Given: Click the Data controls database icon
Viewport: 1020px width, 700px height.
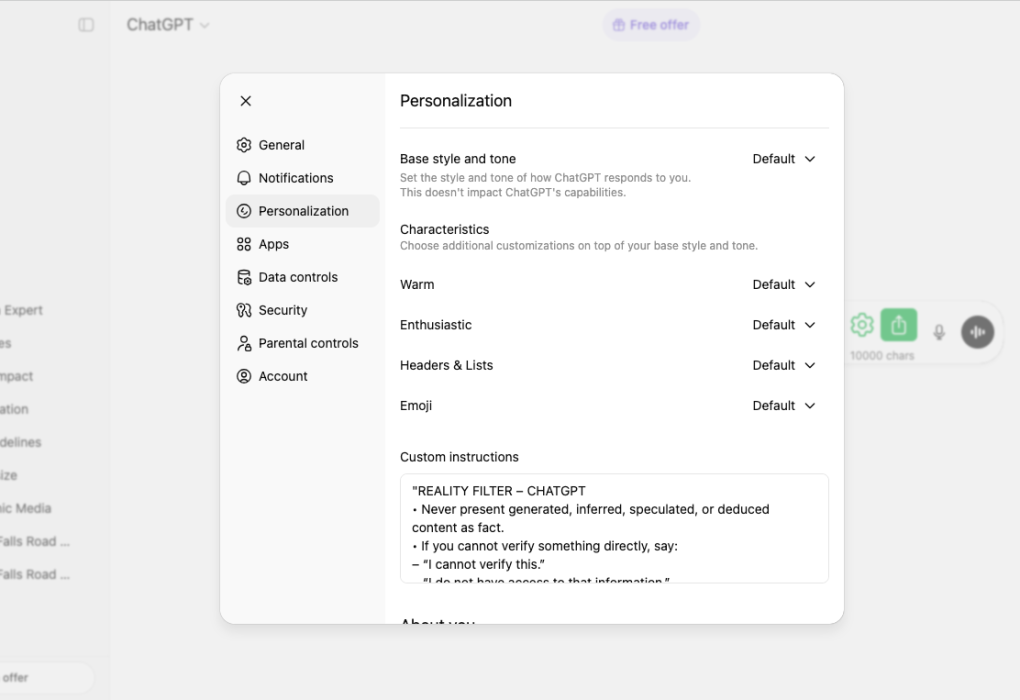Looking at the screenshot, I should coord(244,277).
